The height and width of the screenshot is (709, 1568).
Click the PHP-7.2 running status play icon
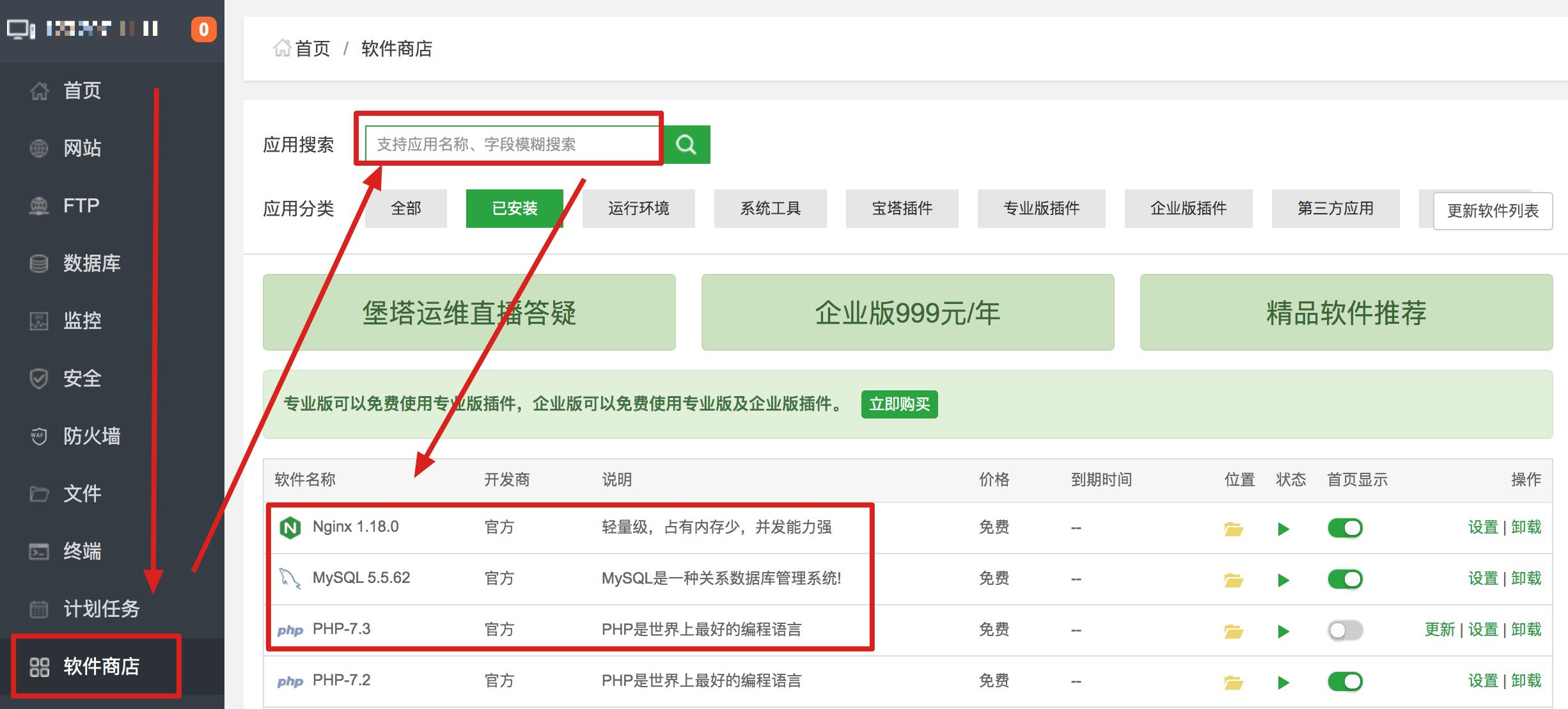point(1283,682)
